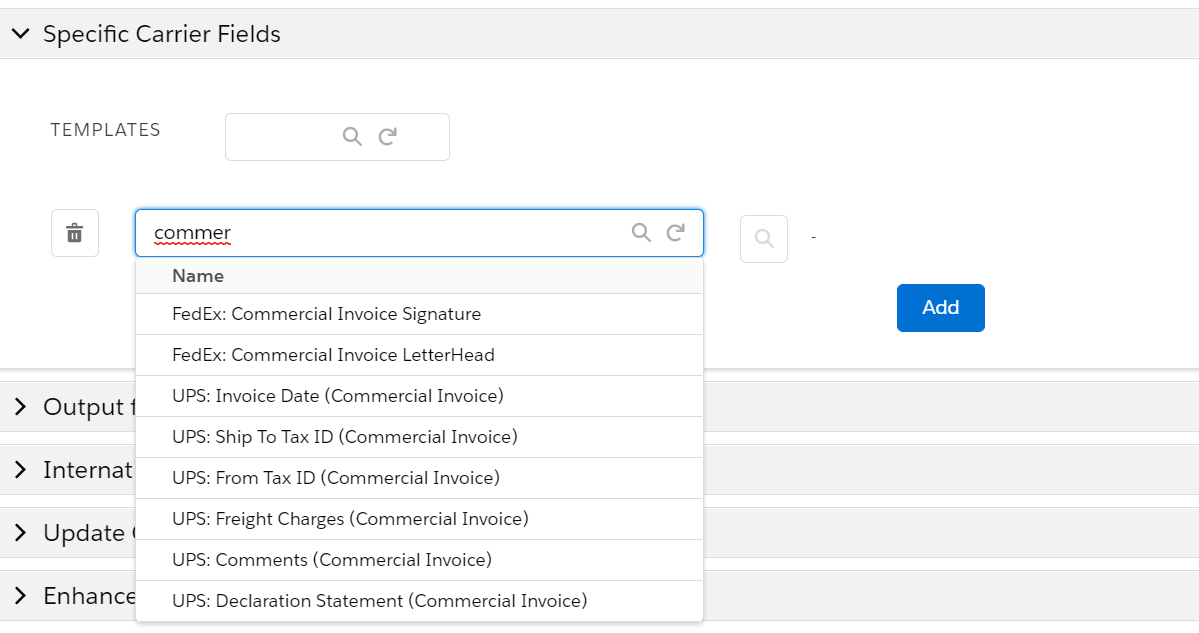Click the TEMPLATES label

pyautogui.click(x=106, y=130)
